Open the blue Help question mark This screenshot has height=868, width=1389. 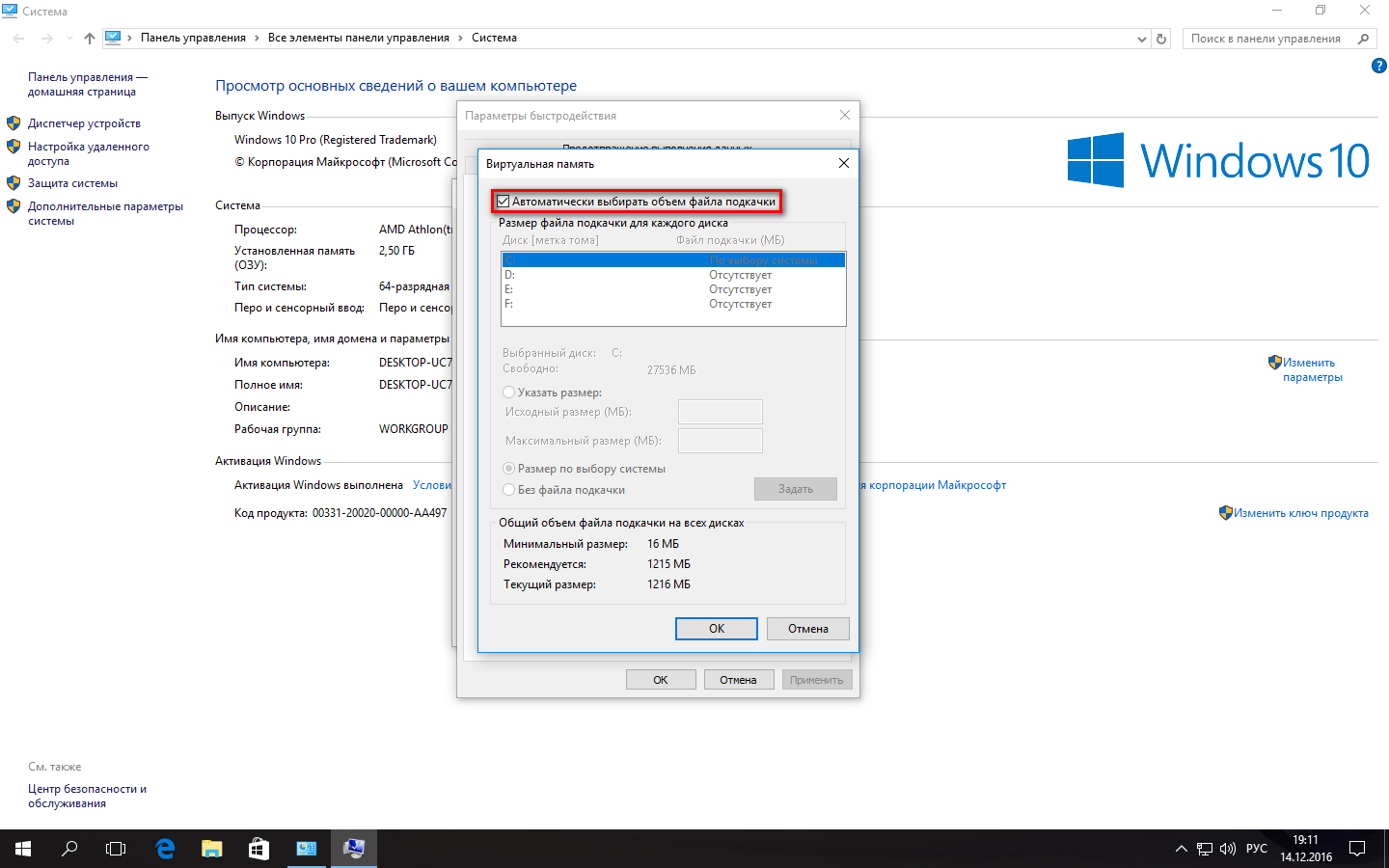[1378, 66]
